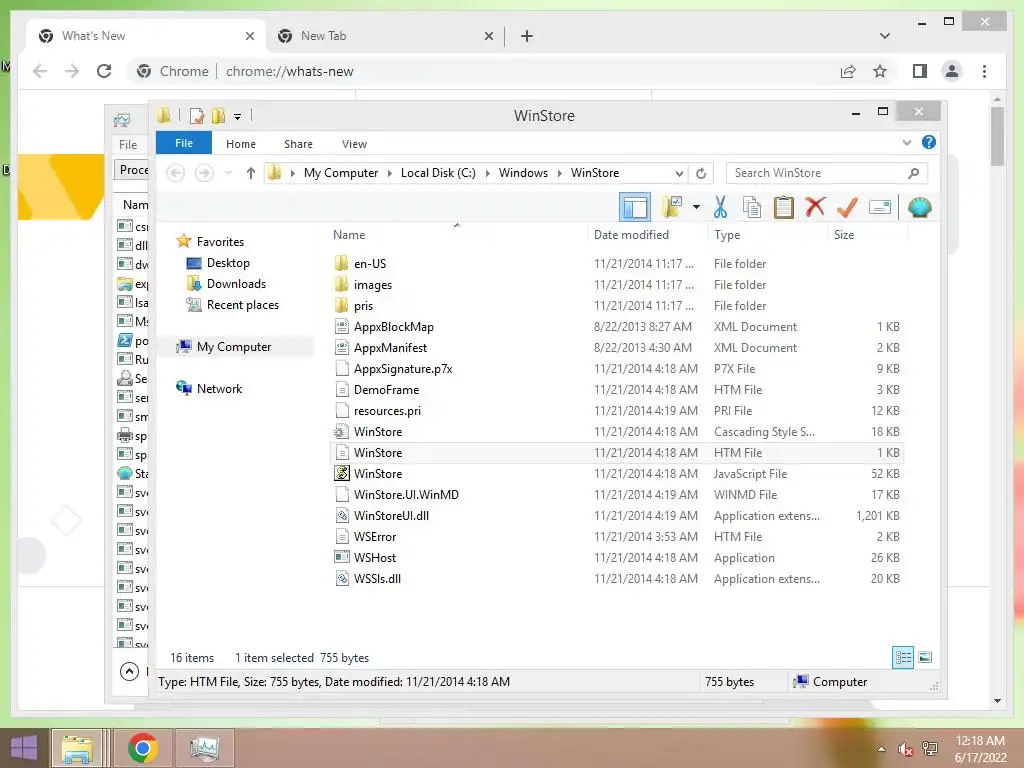Select the images folder
The height and width of the screenshot is (768, 1024).
(x=373, y=285)
